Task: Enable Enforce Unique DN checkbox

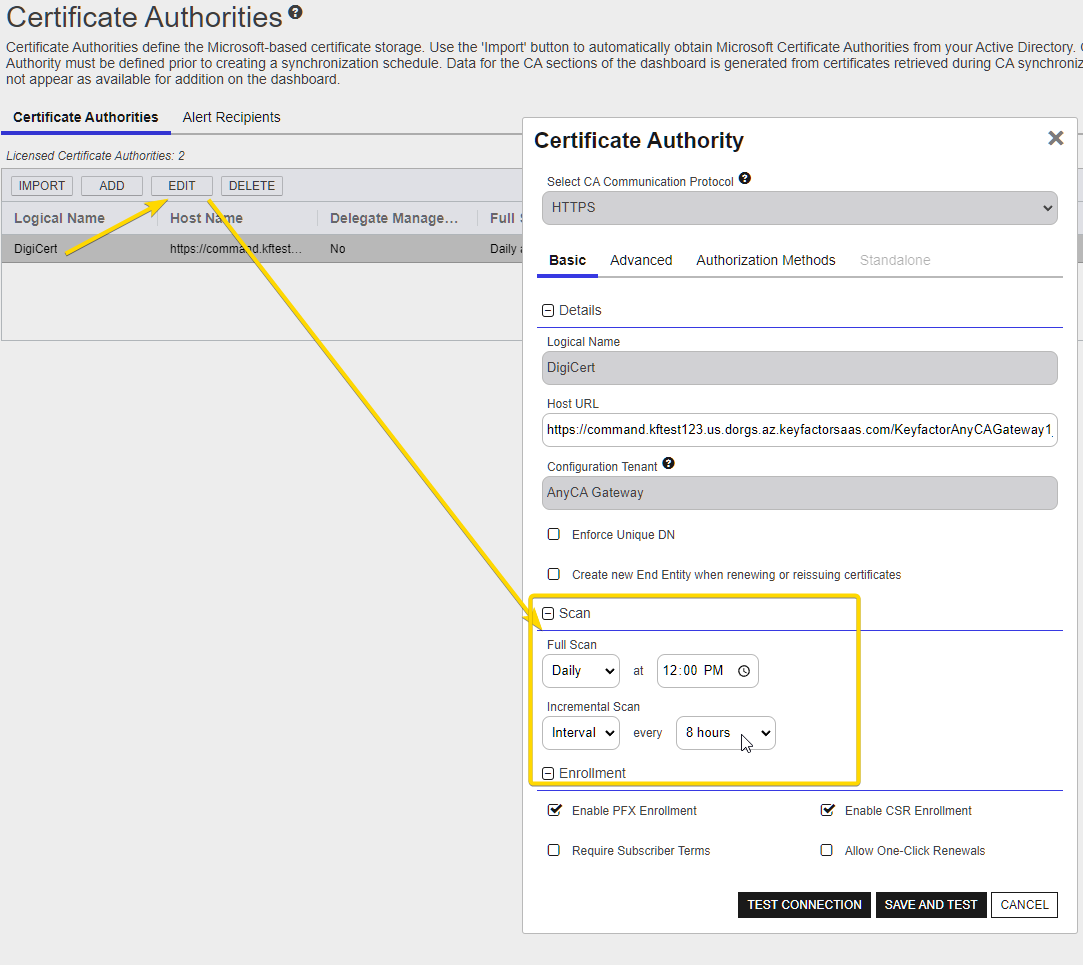Action: (554, 534)
